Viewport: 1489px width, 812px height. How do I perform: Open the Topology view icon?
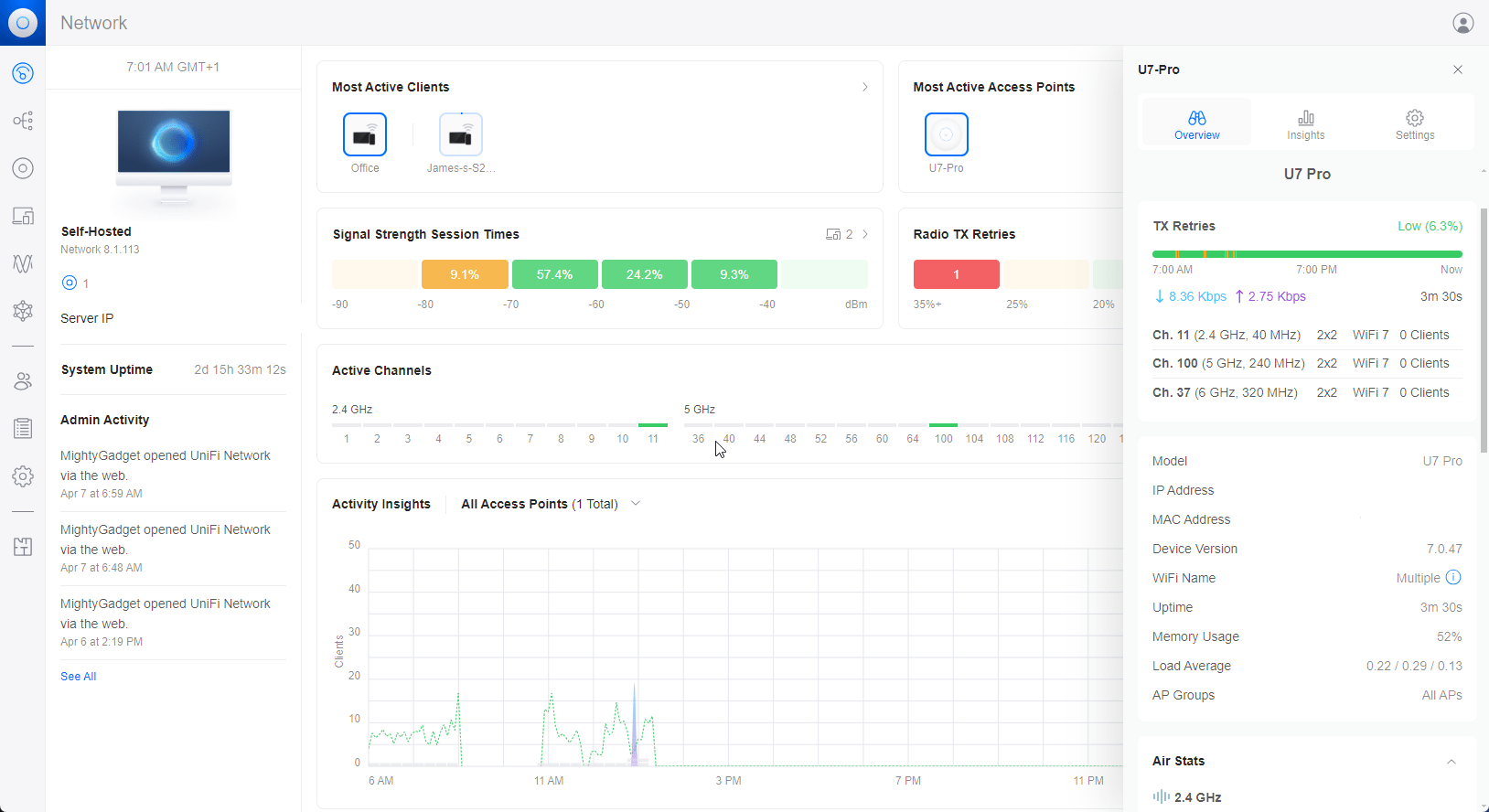(23, 121)
